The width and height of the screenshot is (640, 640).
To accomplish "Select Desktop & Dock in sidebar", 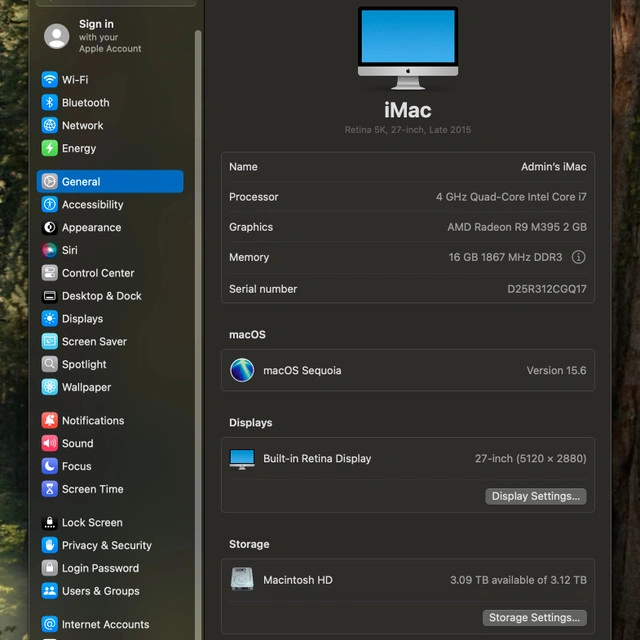I will coord(101,296).
